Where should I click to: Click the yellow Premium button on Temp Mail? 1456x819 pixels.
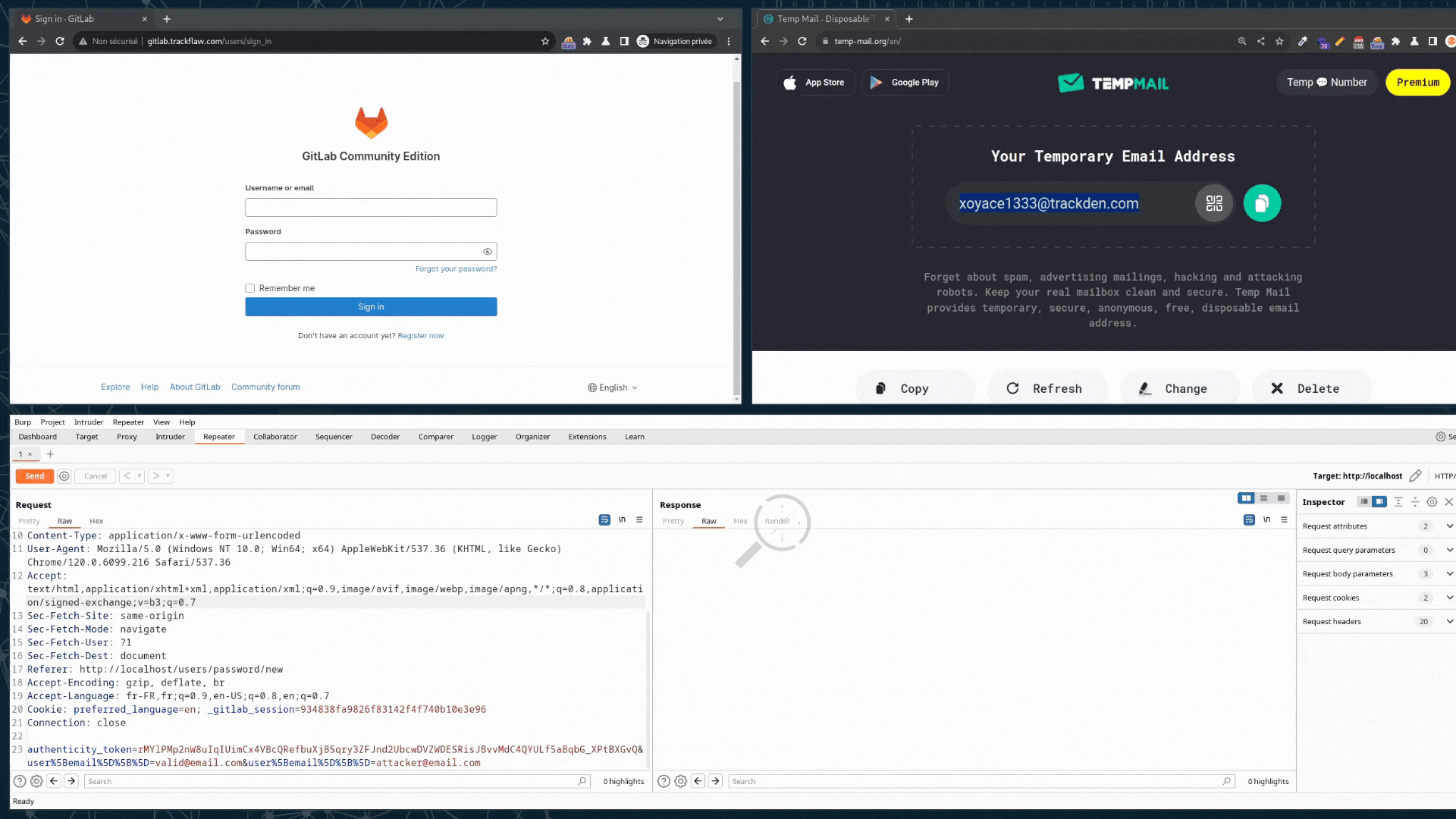tap(1418, 83)
